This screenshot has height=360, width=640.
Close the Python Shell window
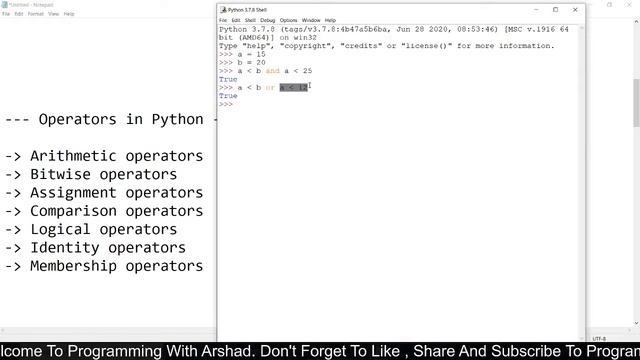(x=575, y=10)
